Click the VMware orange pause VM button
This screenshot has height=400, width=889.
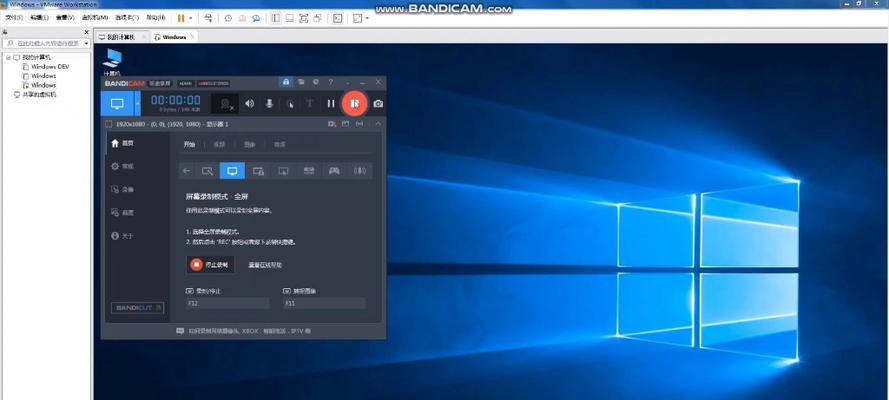tap(181, 18)
